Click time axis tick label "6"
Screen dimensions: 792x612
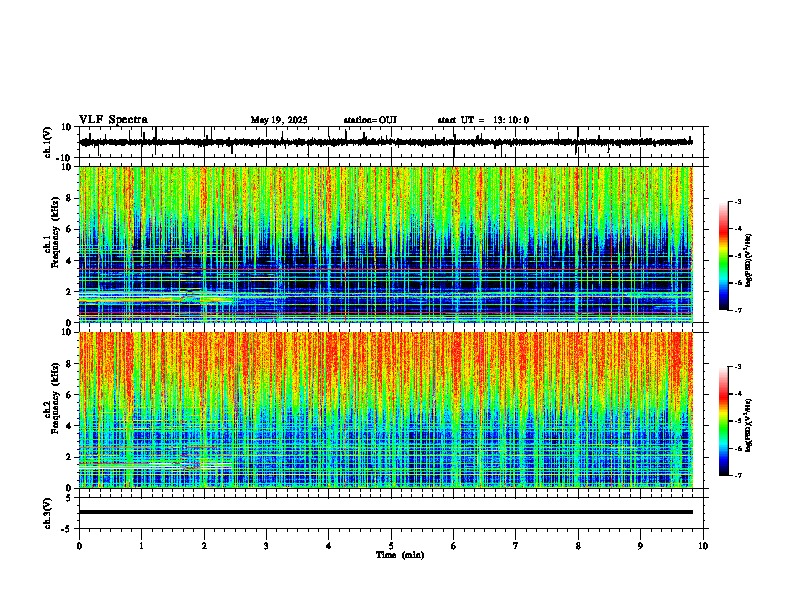click(x=454, y=546)
